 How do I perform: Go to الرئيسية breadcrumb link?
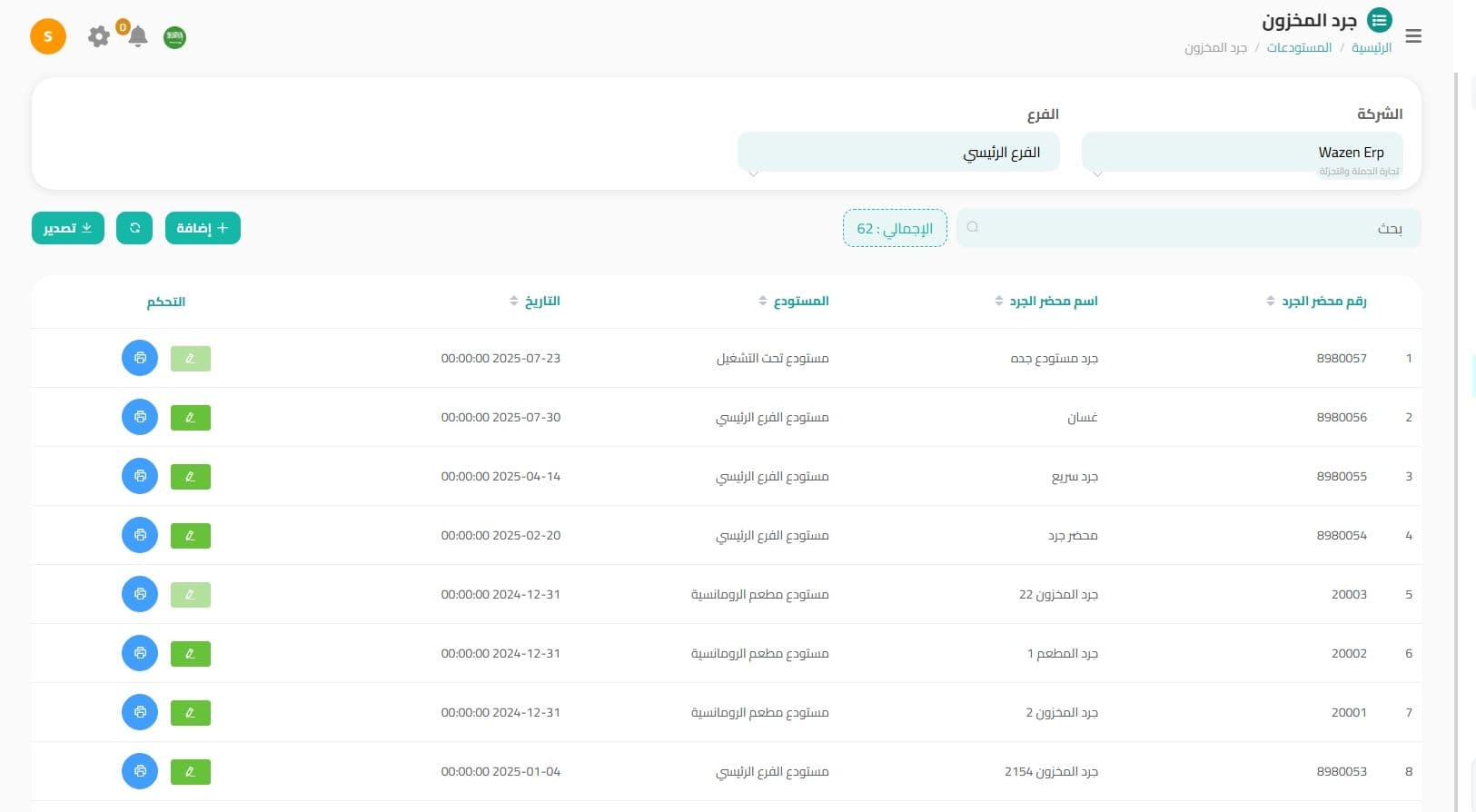tap(1371, 47)
